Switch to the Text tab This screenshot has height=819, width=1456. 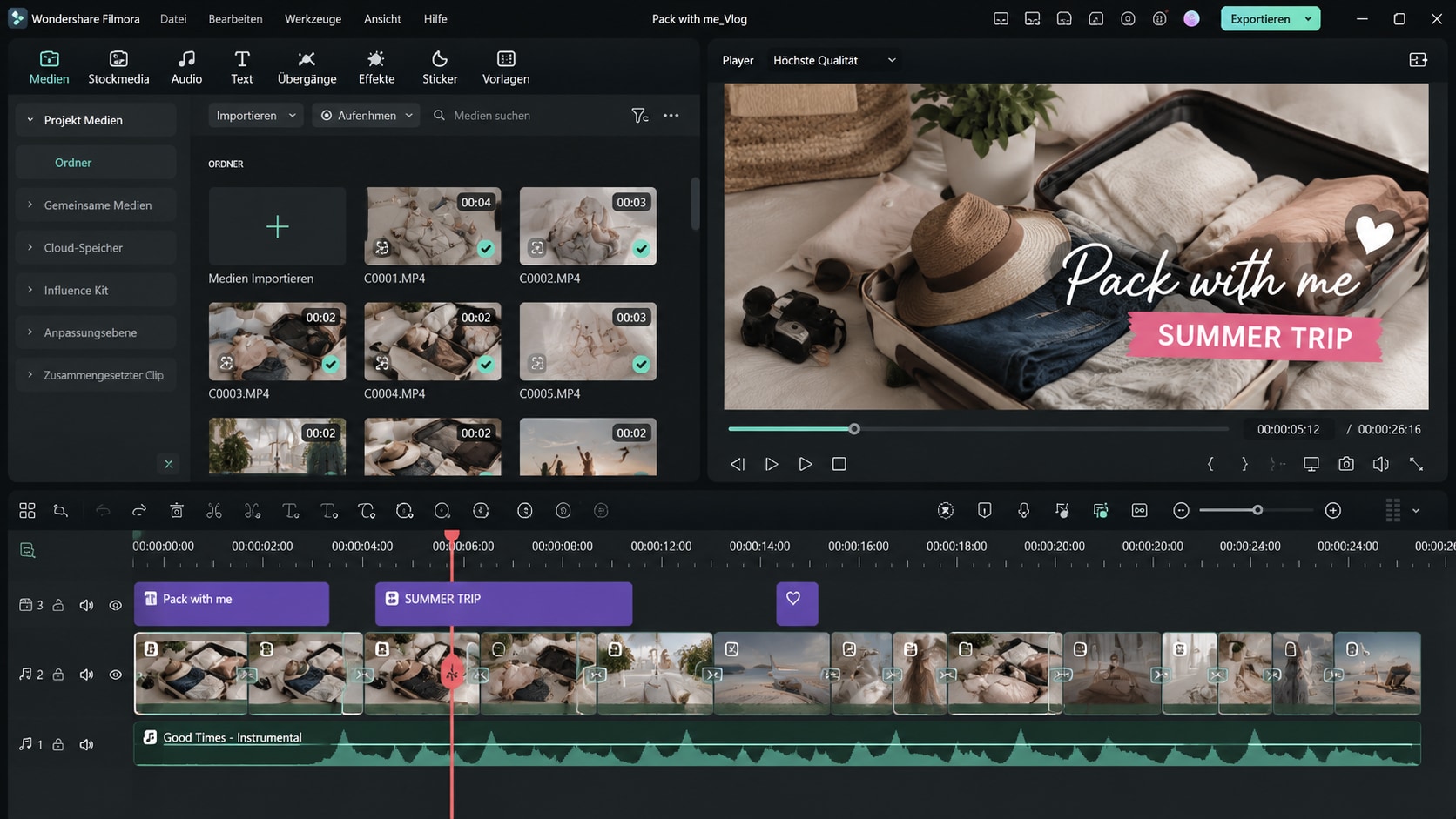click(242, 67)
